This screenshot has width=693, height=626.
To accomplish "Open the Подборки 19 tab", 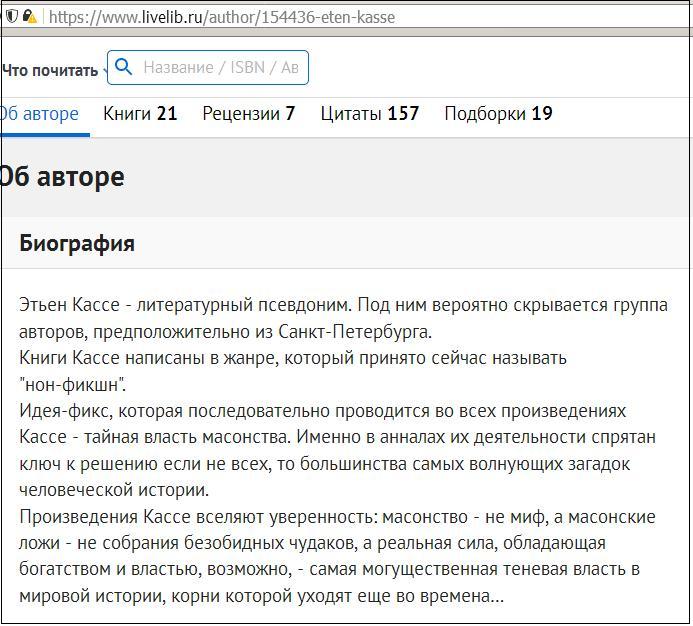I will tap(499, 114).
